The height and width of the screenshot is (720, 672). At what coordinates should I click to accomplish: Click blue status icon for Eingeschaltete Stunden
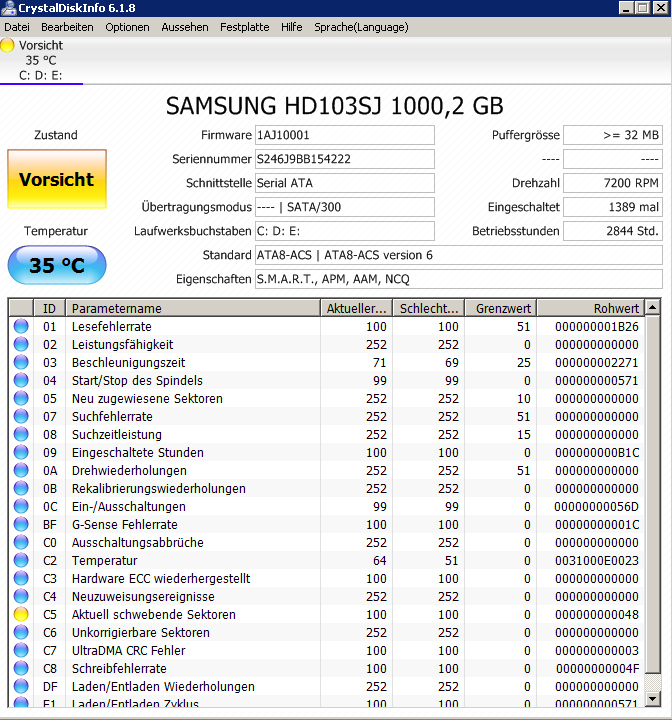[21, 452]
